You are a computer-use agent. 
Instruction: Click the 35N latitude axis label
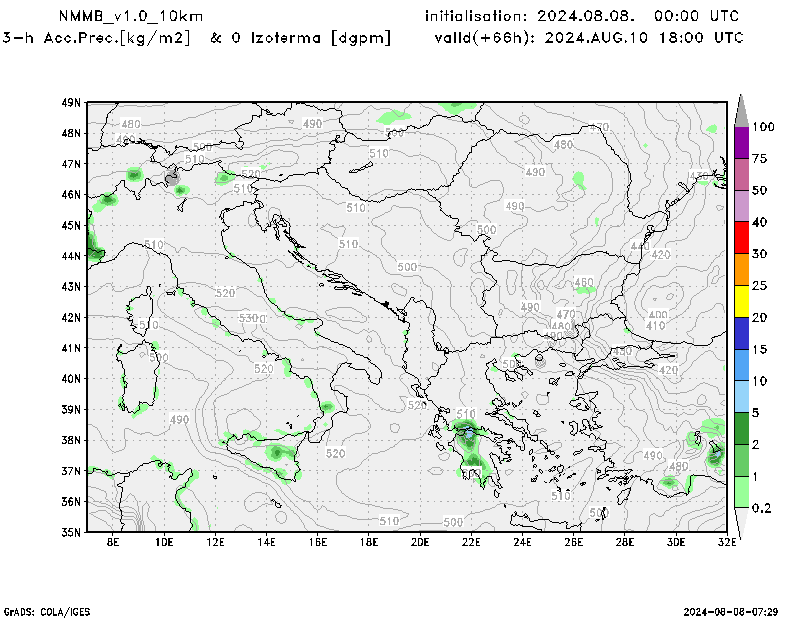pyautogui.click(x=70, y=532)
